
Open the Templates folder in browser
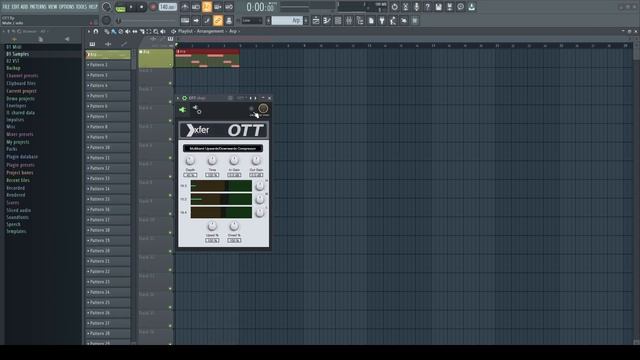pyautogui.click(x=16, y=231)
